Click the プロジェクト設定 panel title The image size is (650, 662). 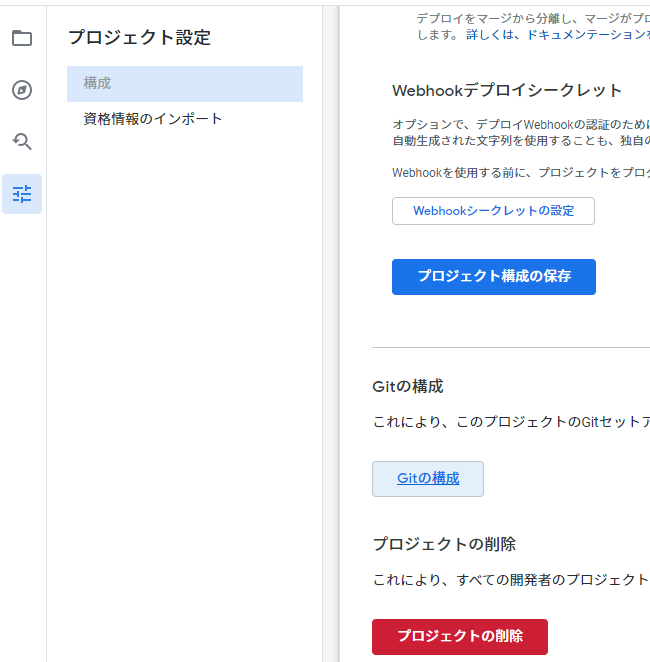[x=139, y=38]
